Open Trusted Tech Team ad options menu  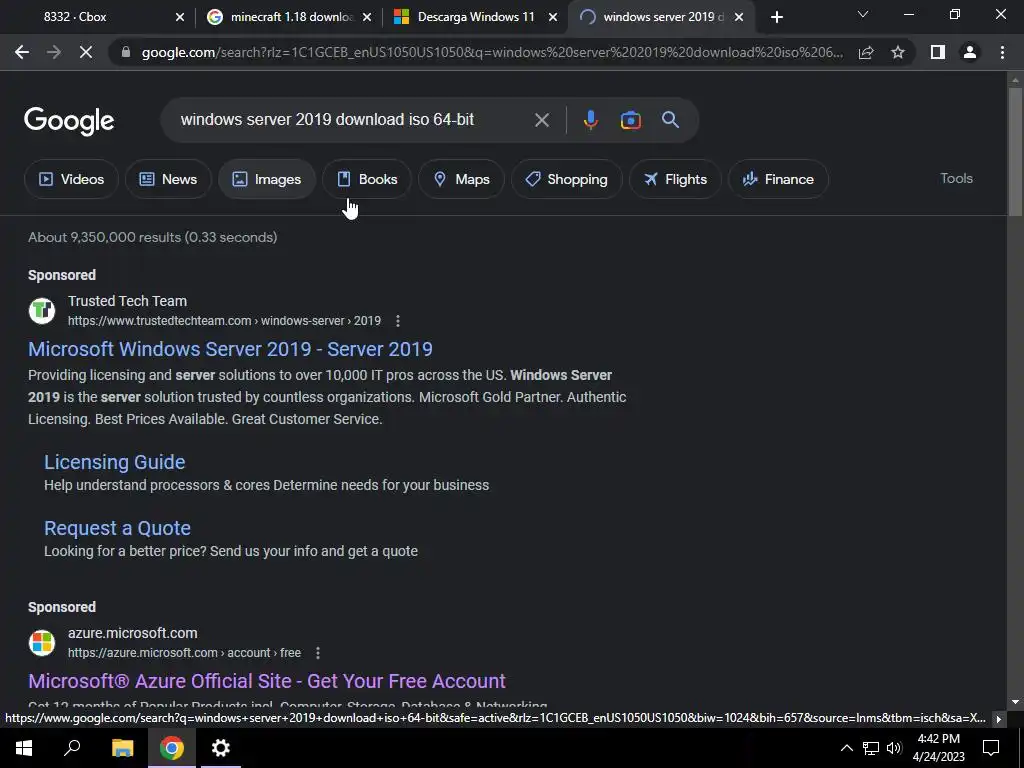pyautogui.click(x=398, y=321)
